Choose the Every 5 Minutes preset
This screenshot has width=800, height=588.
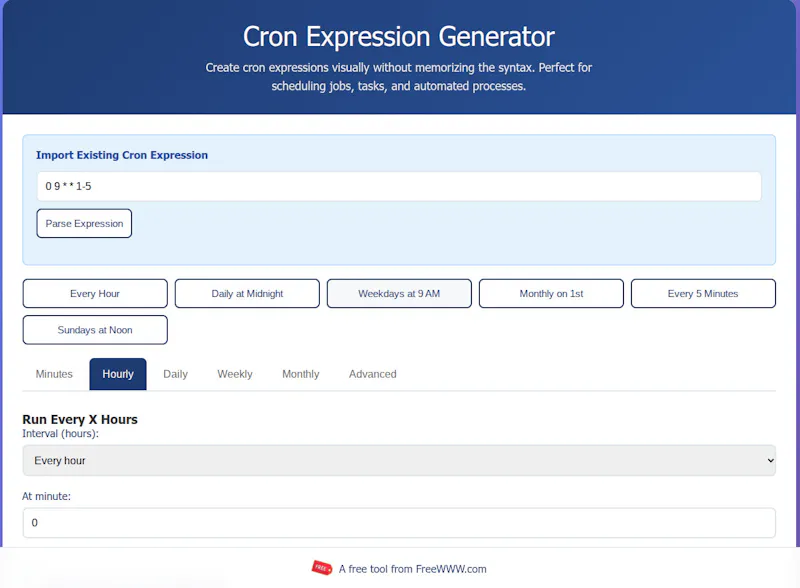click(x=703, y=293)
